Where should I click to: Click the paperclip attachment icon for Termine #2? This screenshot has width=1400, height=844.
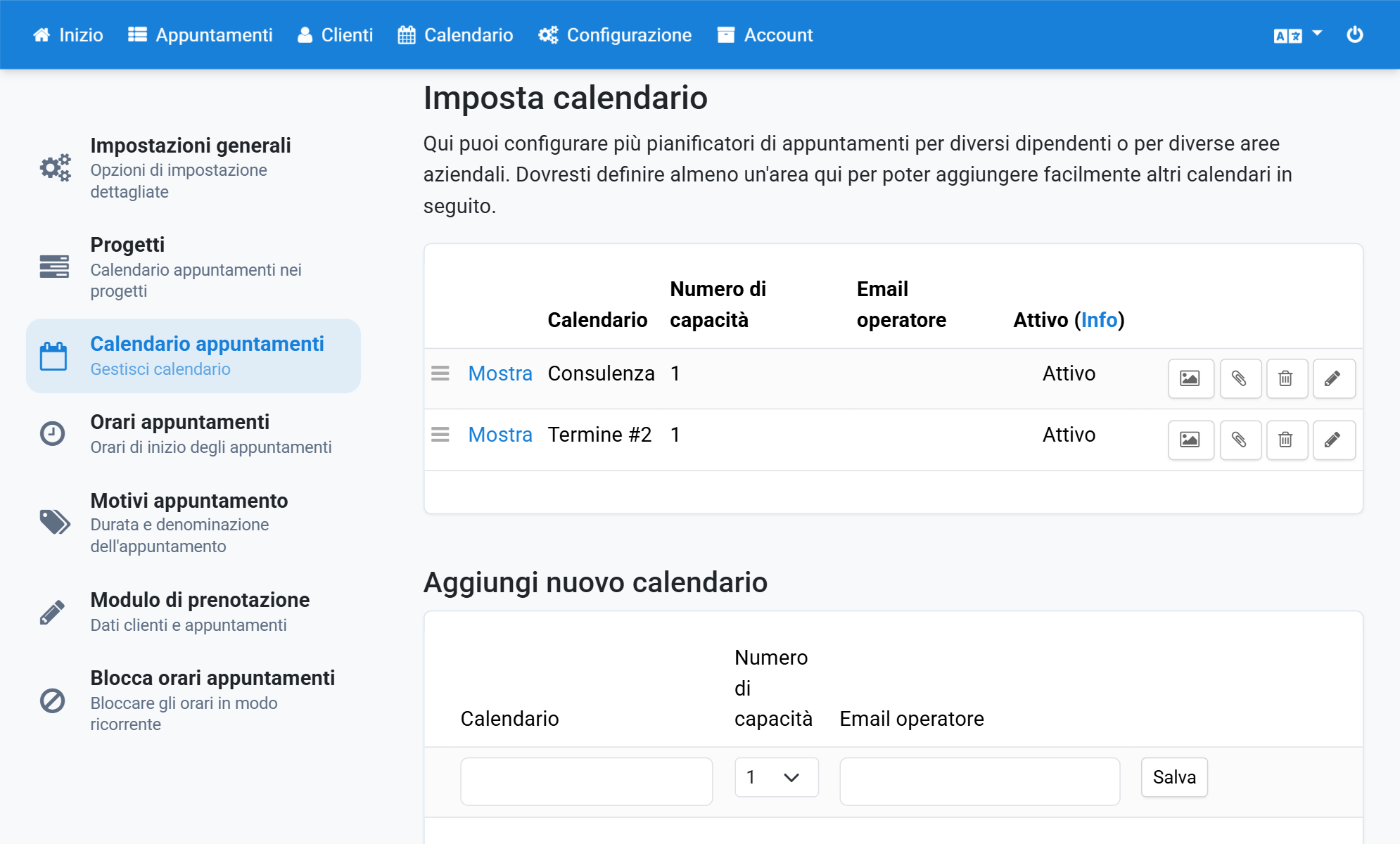[x=1240, y=440]
